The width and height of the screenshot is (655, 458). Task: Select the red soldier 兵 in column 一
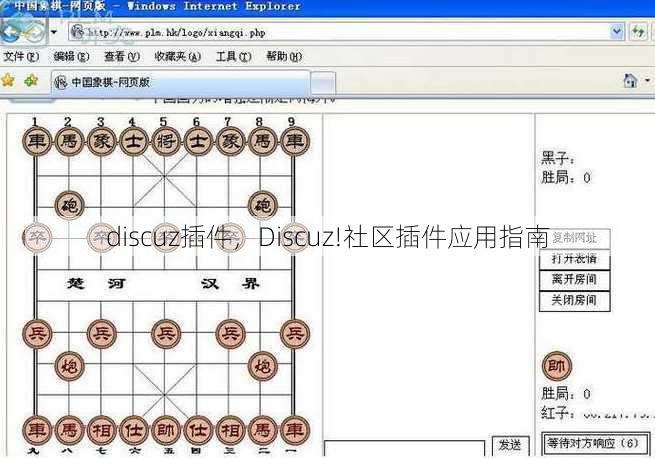click(295, 334)
